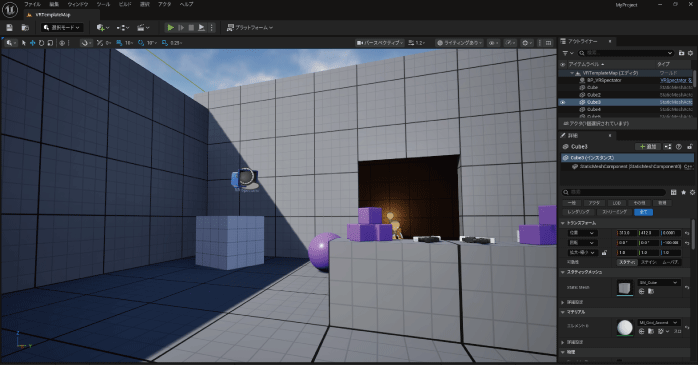
Task: Open the ビルド (Build) menu
Action: click(125, 4)
